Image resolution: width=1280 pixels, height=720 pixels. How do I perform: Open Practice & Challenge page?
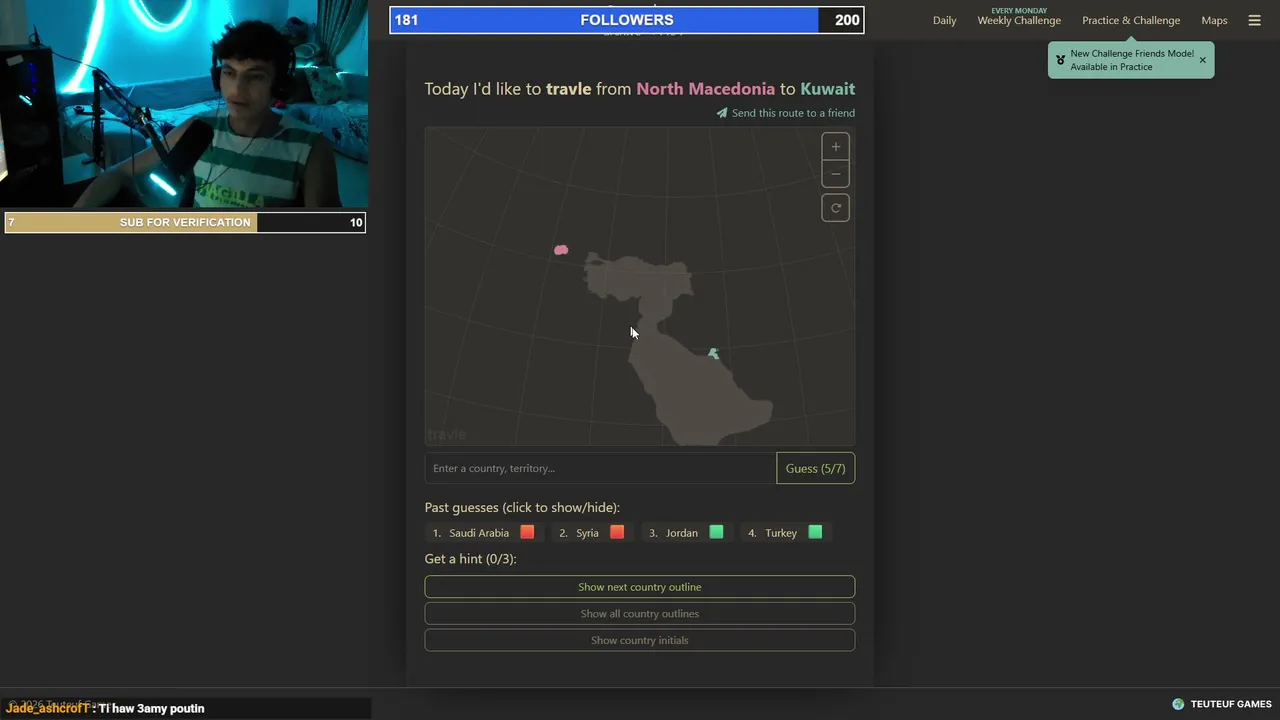pyautogui.click(x=1131, y=20)
